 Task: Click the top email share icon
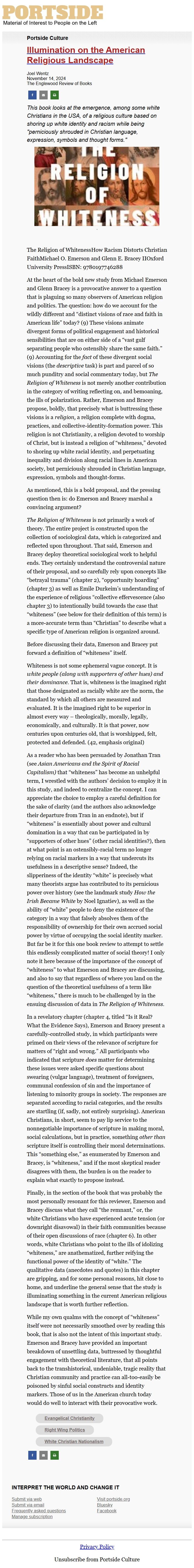point(43,95)
